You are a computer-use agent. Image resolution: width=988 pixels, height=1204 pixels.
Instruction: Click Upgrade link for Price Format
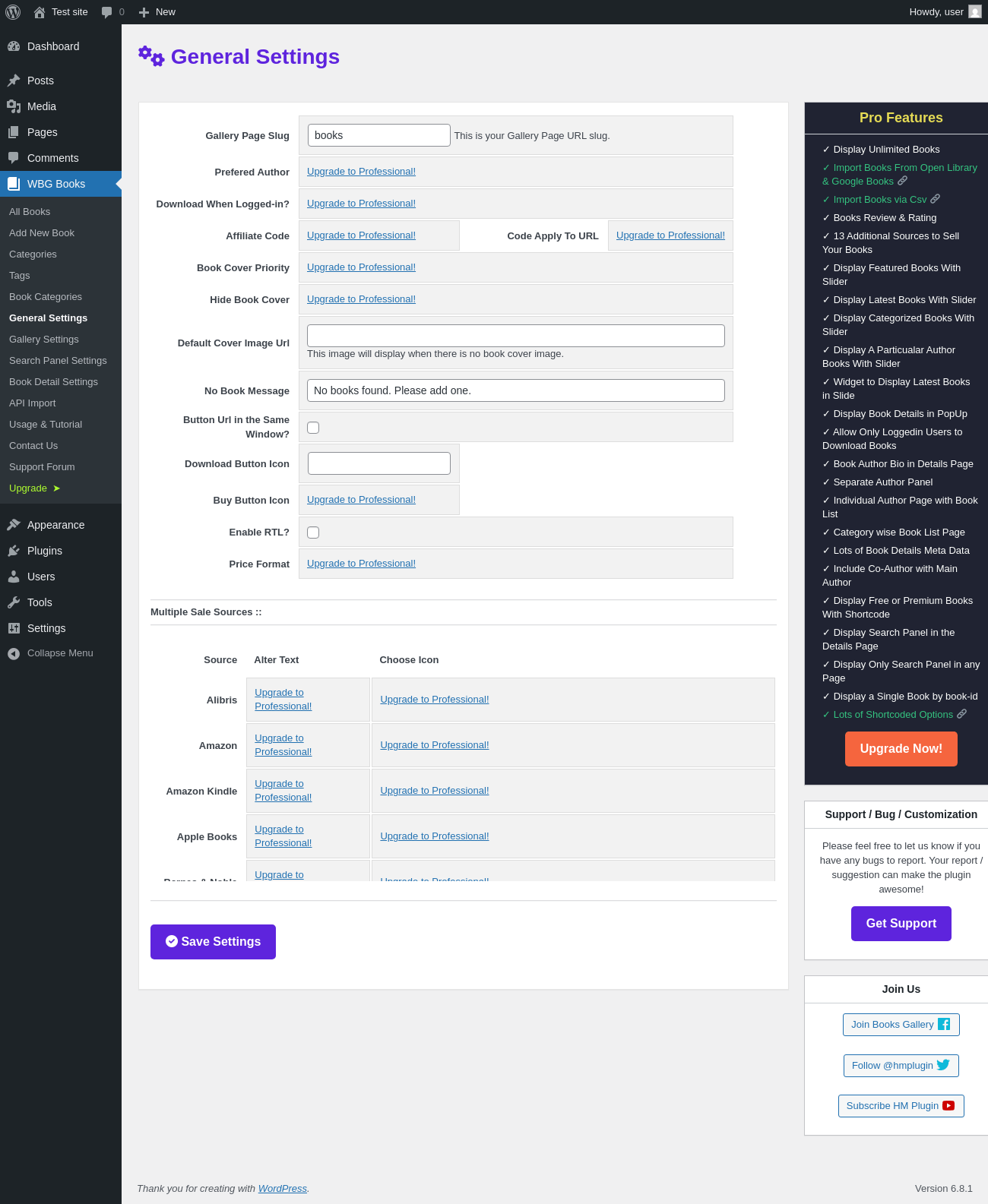click(x=361, y=564)
